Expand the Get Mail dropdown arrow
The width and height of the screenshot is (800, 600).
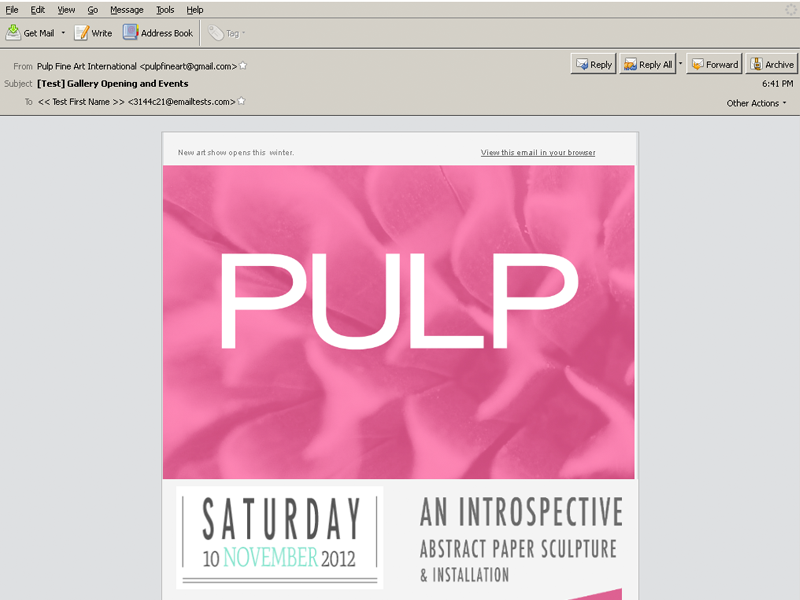point(63,33)
